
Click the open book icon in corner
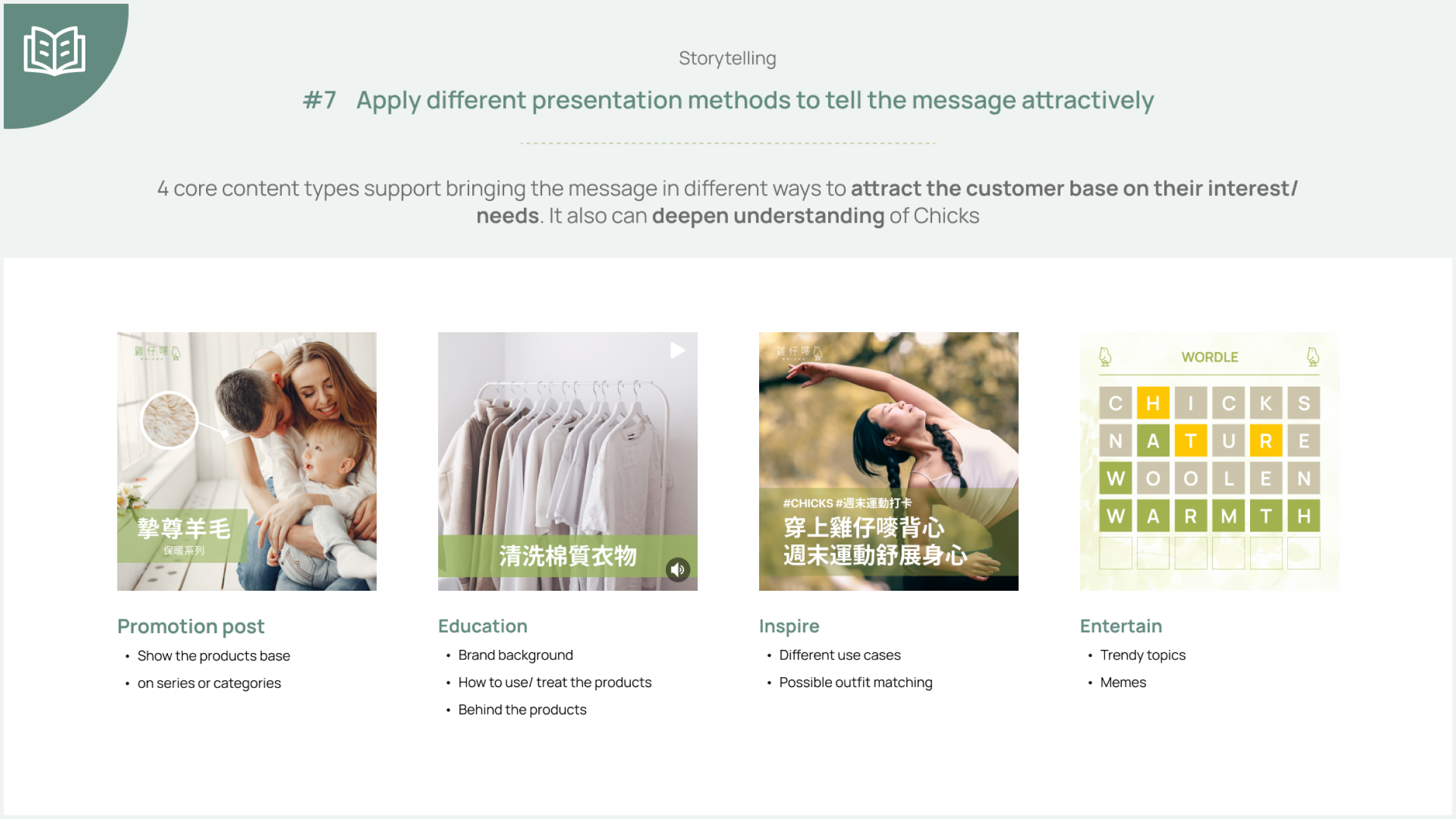click(x=55, y=51)
